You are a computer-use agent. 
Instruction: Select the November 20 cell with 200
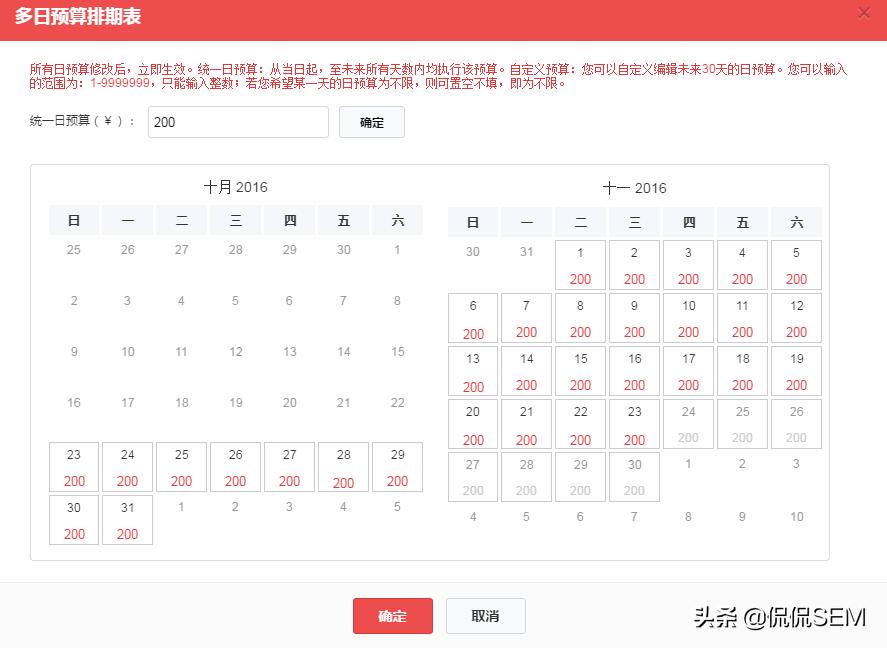click(472, 423)
